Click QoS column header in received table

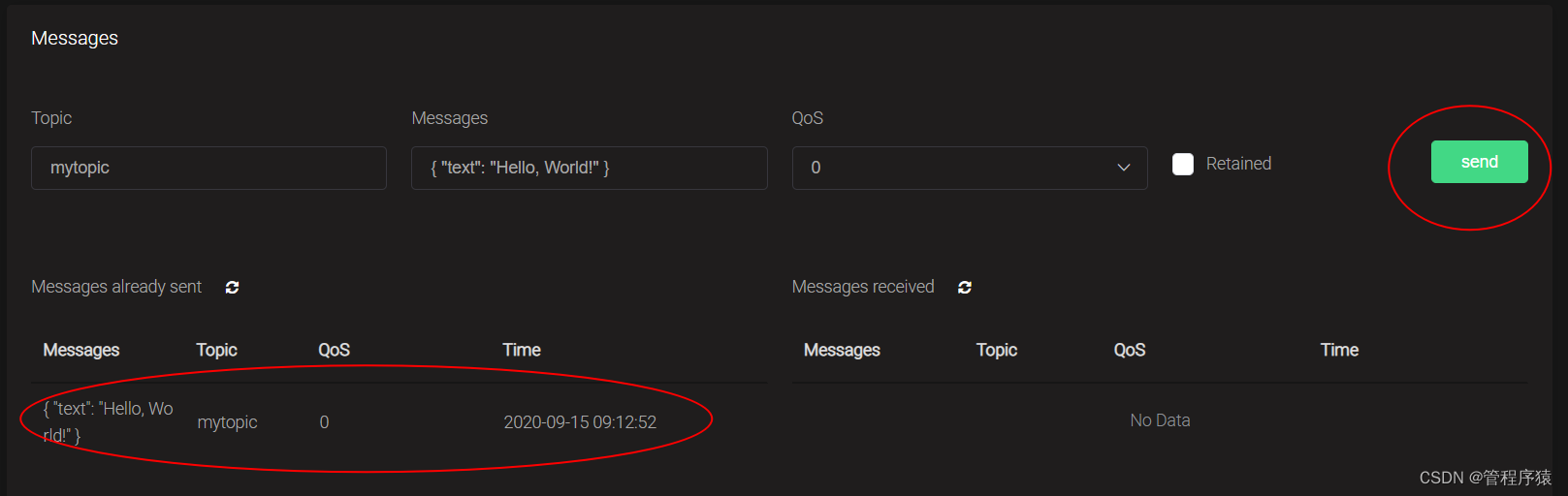(x=1130, y=350)
